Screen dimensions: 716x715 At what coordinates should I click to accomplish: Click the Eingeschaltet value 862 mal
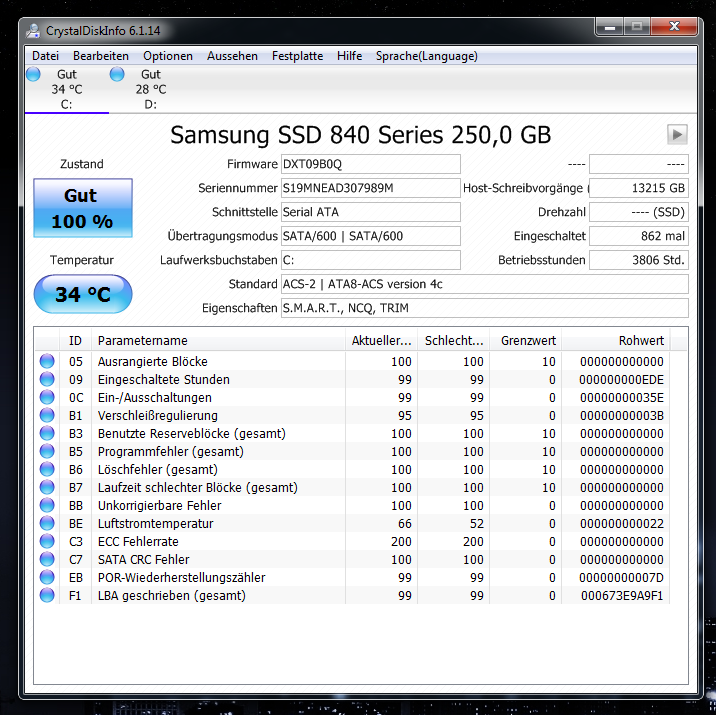pos(639,236)
